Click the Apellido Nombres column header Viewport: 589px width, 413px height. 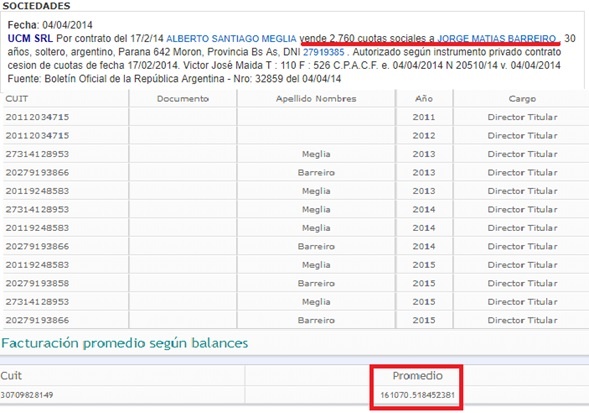[316, 99]
